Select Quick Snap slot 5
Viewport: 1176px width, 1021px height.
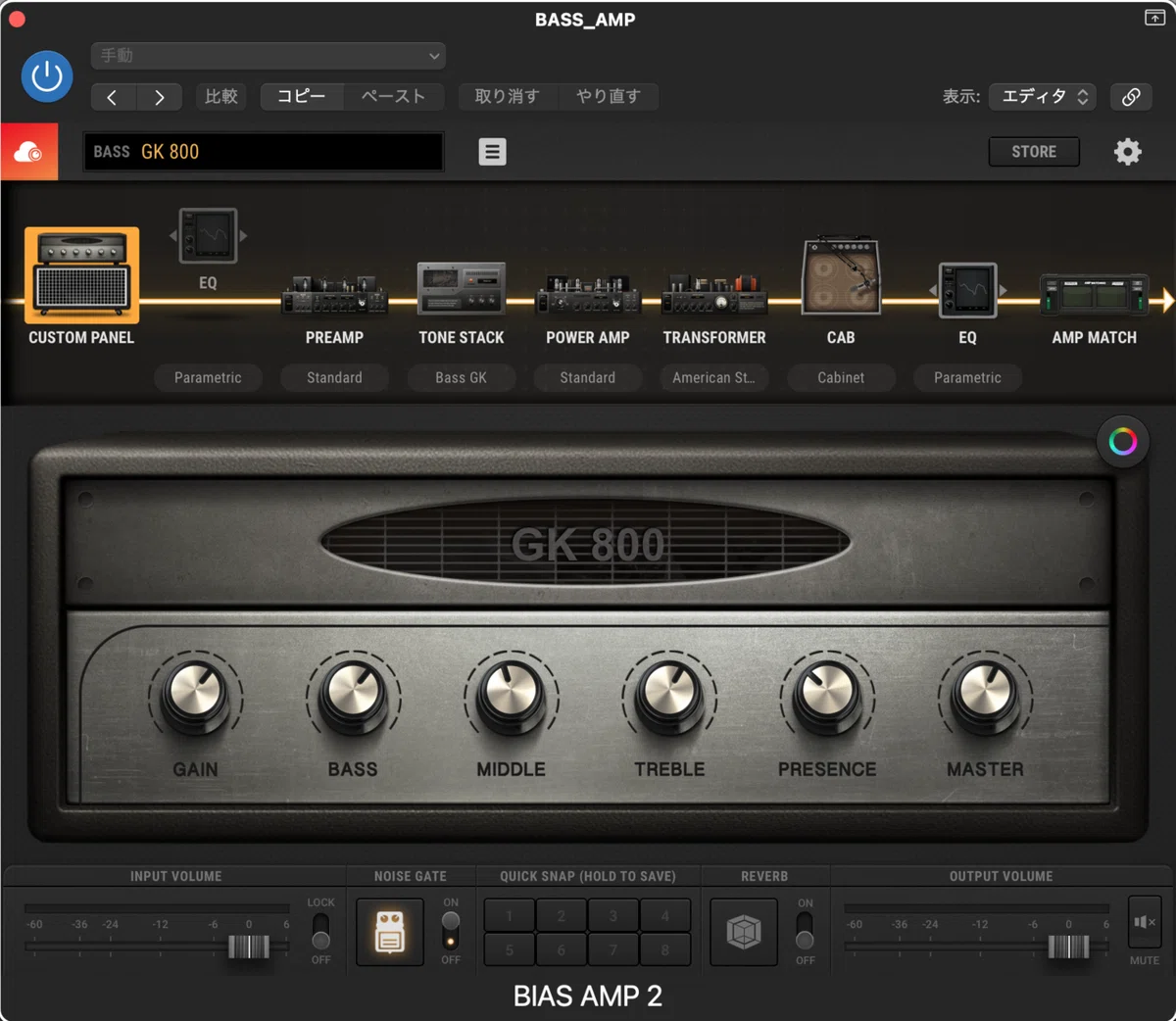(510, 949)
